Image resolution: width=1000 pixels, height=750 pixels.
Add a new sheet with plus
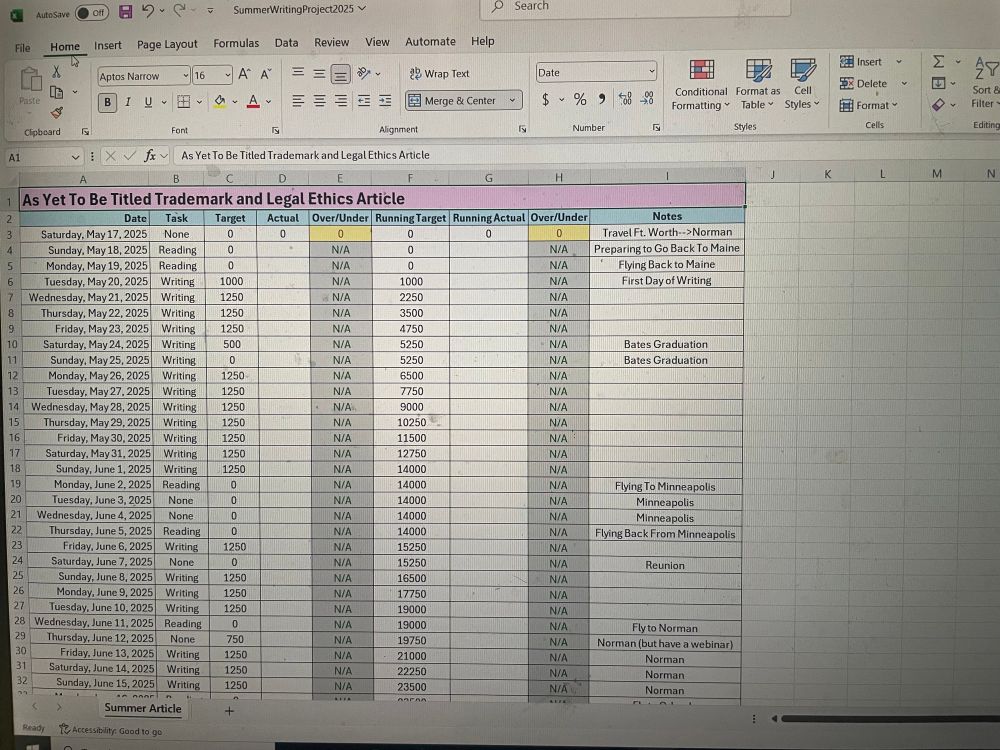coord(229,710)
